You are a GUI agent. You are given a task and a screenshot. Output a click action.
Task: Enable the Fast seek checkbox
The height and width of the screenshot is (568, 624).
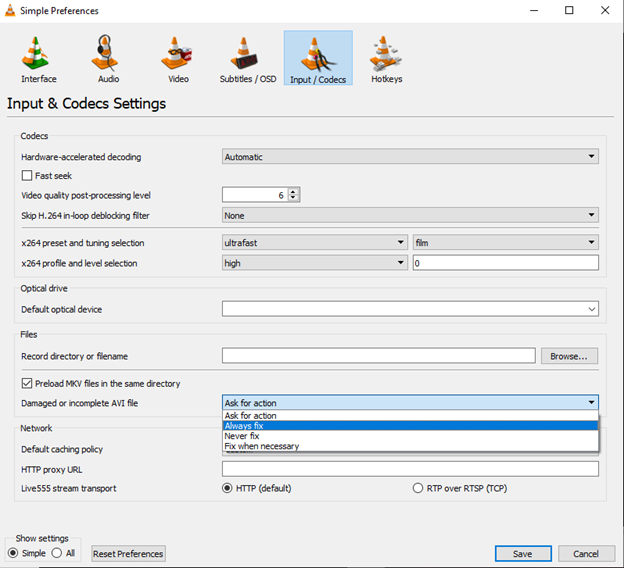pos(27,176)
